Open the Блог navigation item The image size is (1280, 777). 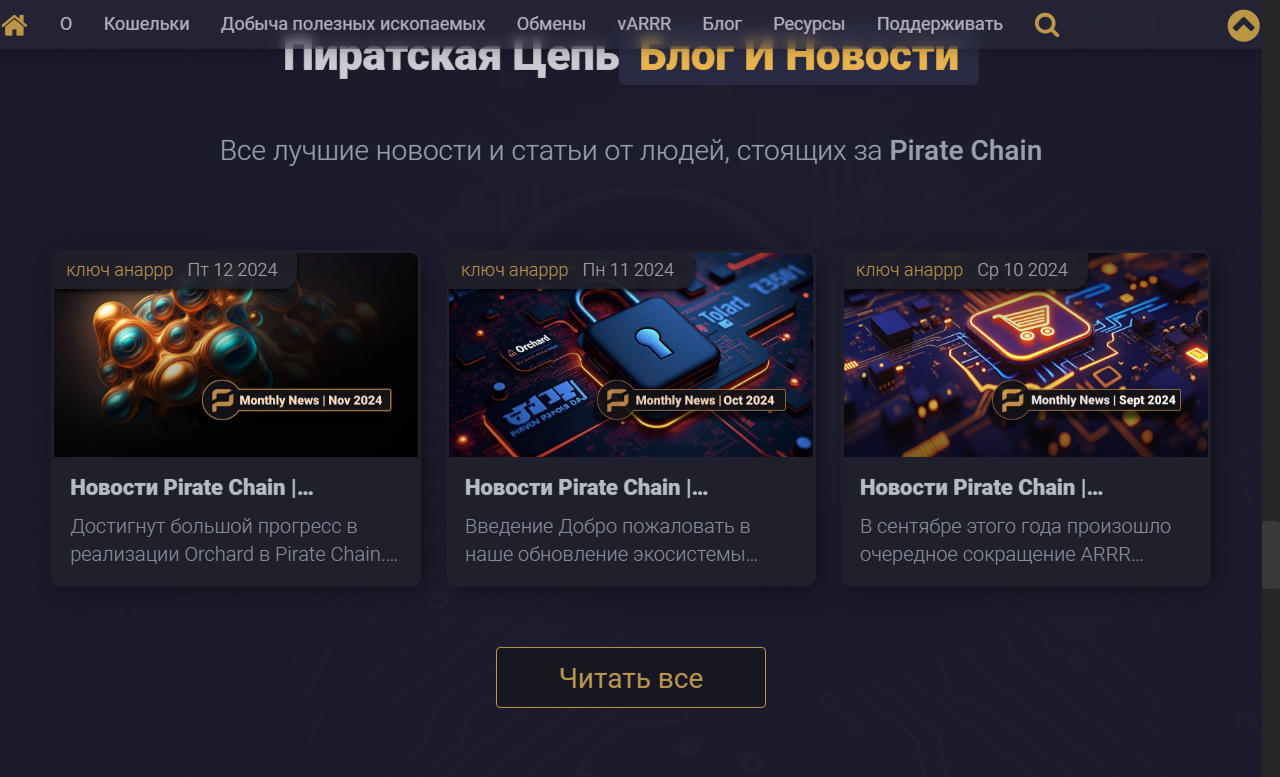(722, 24)
